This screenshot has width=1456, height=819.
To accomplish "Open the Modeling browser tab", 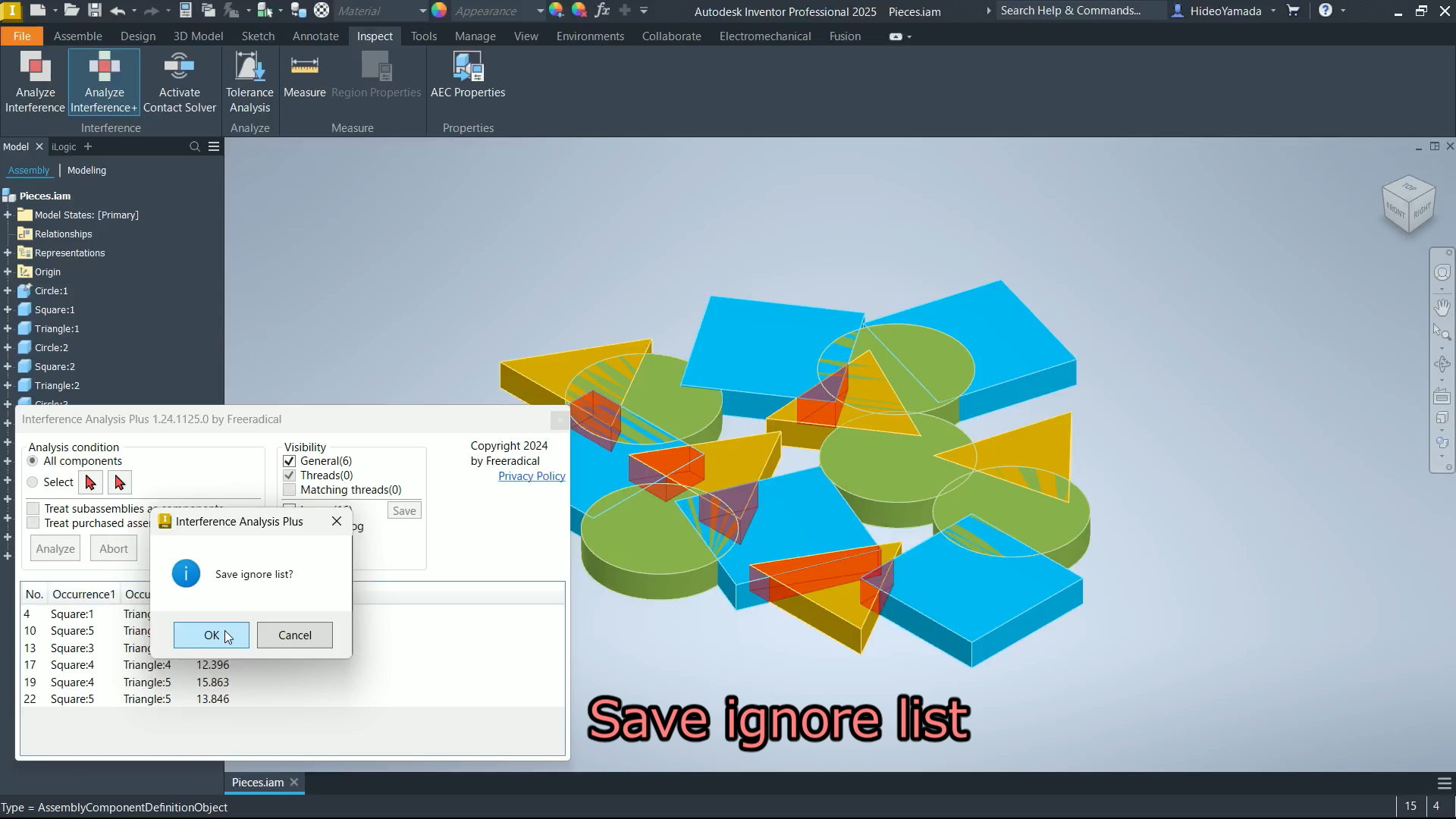I will (86, 170).
